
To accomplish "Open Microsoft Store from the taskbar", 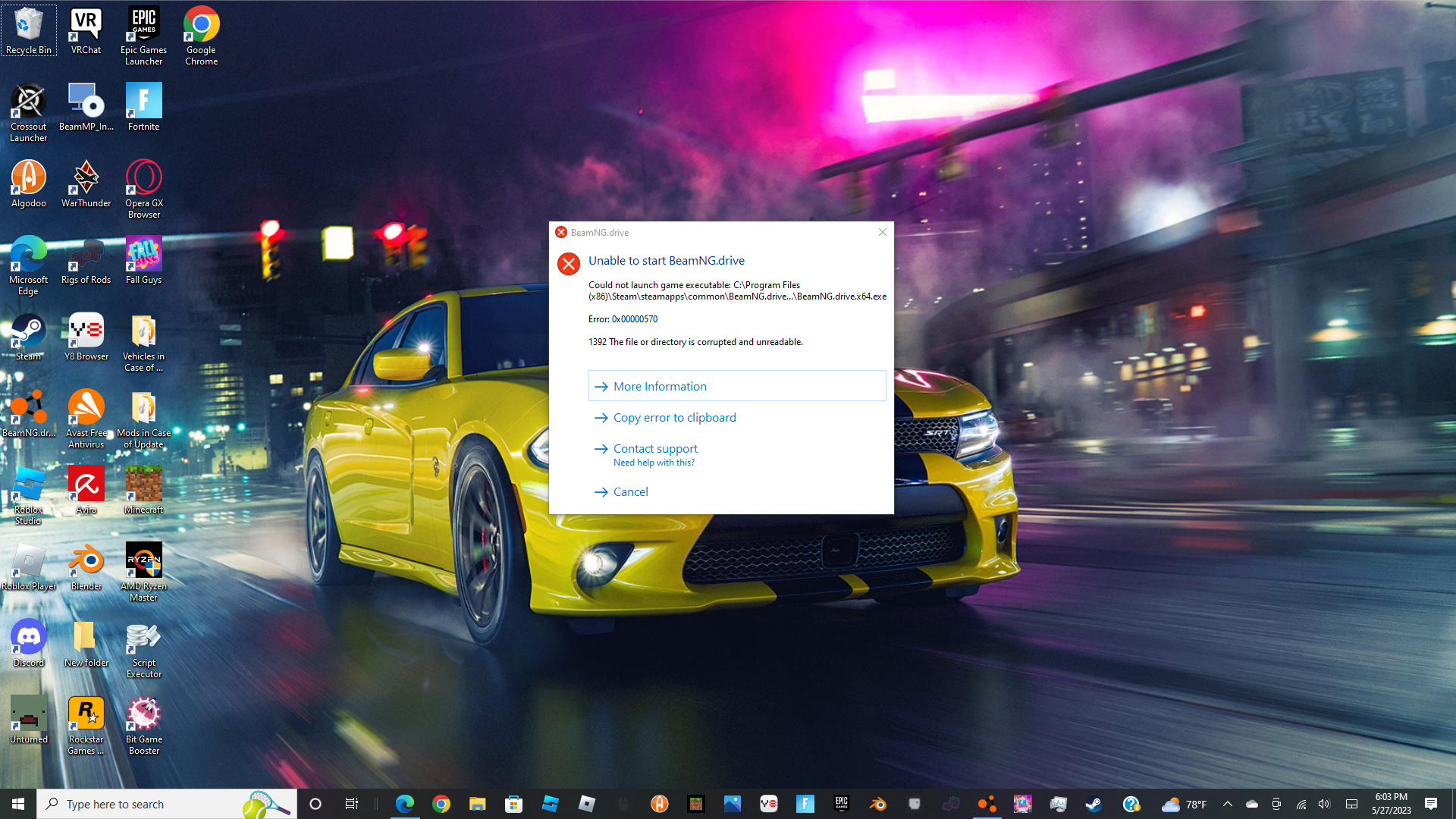I will [x=514, y=804].
